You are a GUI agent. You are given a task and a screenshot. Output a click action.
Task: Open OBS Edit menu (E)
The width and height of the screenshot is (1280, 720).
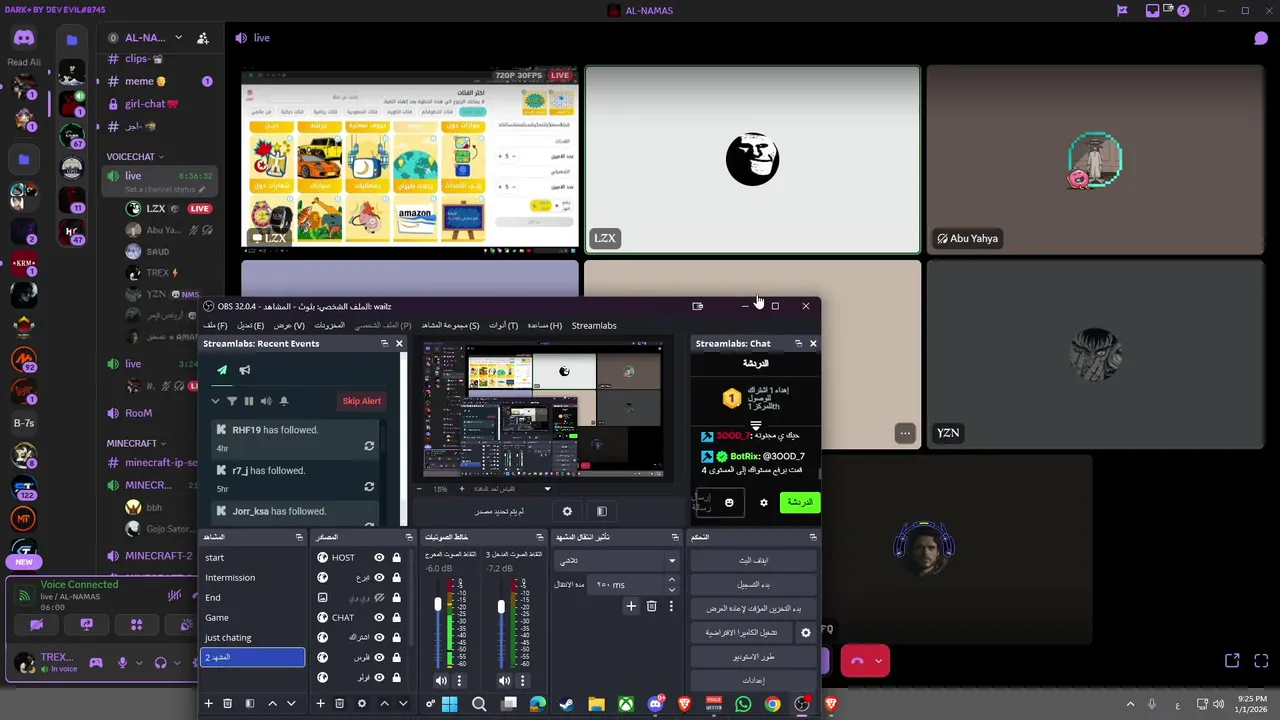click(251, 326)
